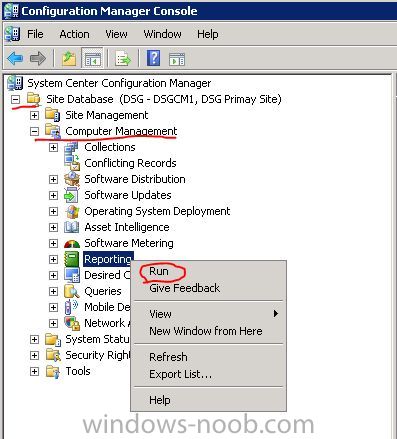Click the Up one level folder icon
This screenshot has height=439, width=397.
(x=69, y=59)
